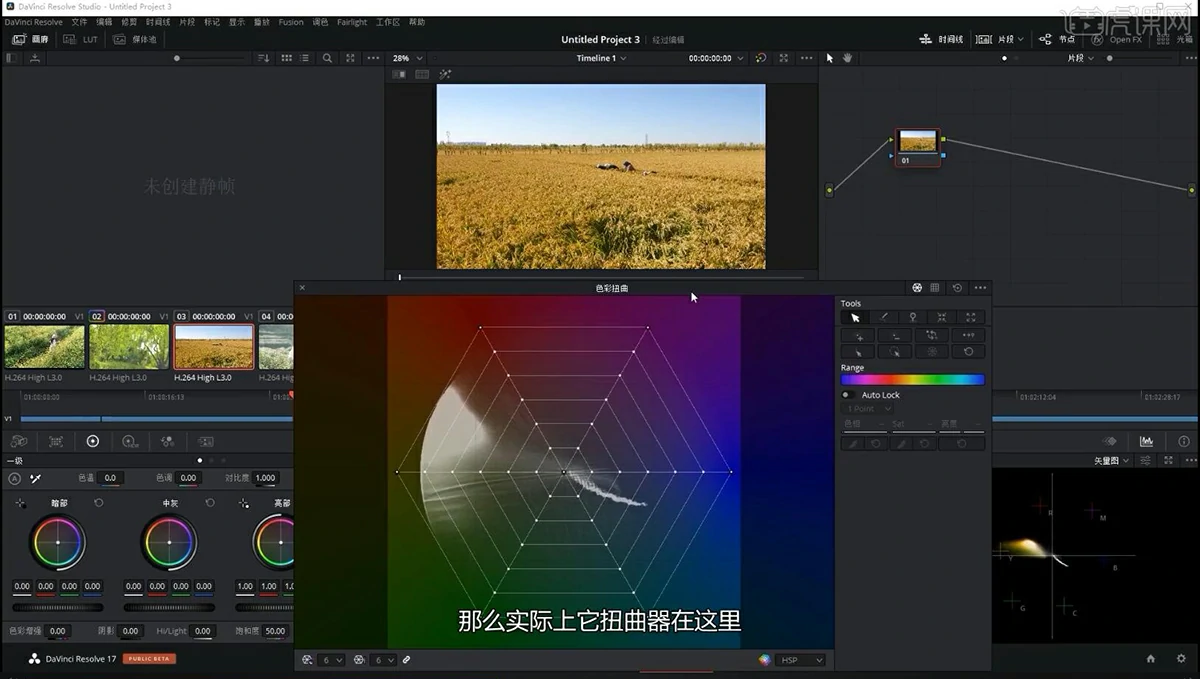Click the 对比度 value field showing 1.000
The width and height of the screenshot is (1200, 679).
coord(265,478)
